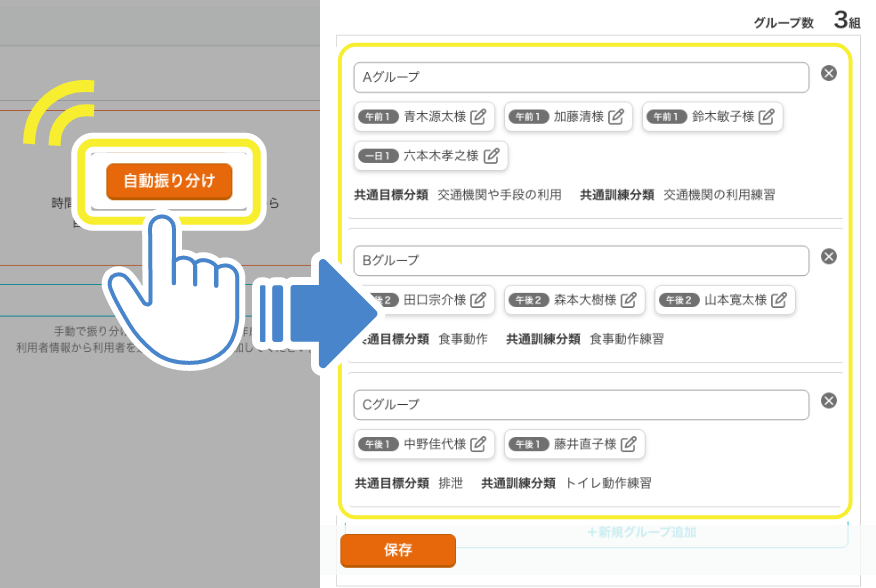This screenshot has width=876, height=588.
Task: Open edit icon for 森本大樹様
Action: [x=629, y=300]
